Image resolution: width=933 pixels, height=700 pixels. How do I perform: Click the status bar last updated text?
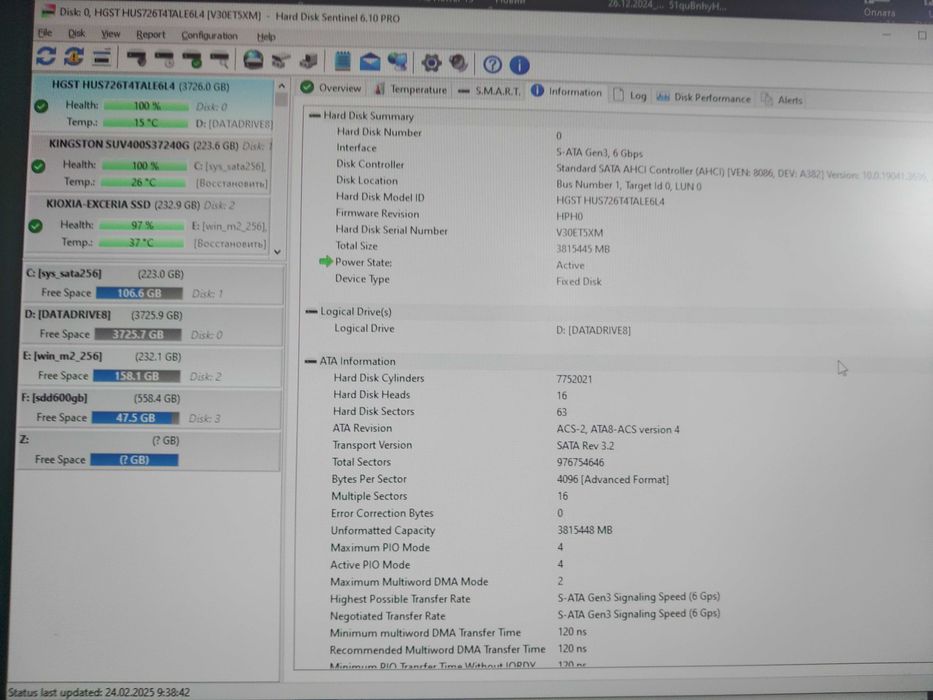click(99, 692)
